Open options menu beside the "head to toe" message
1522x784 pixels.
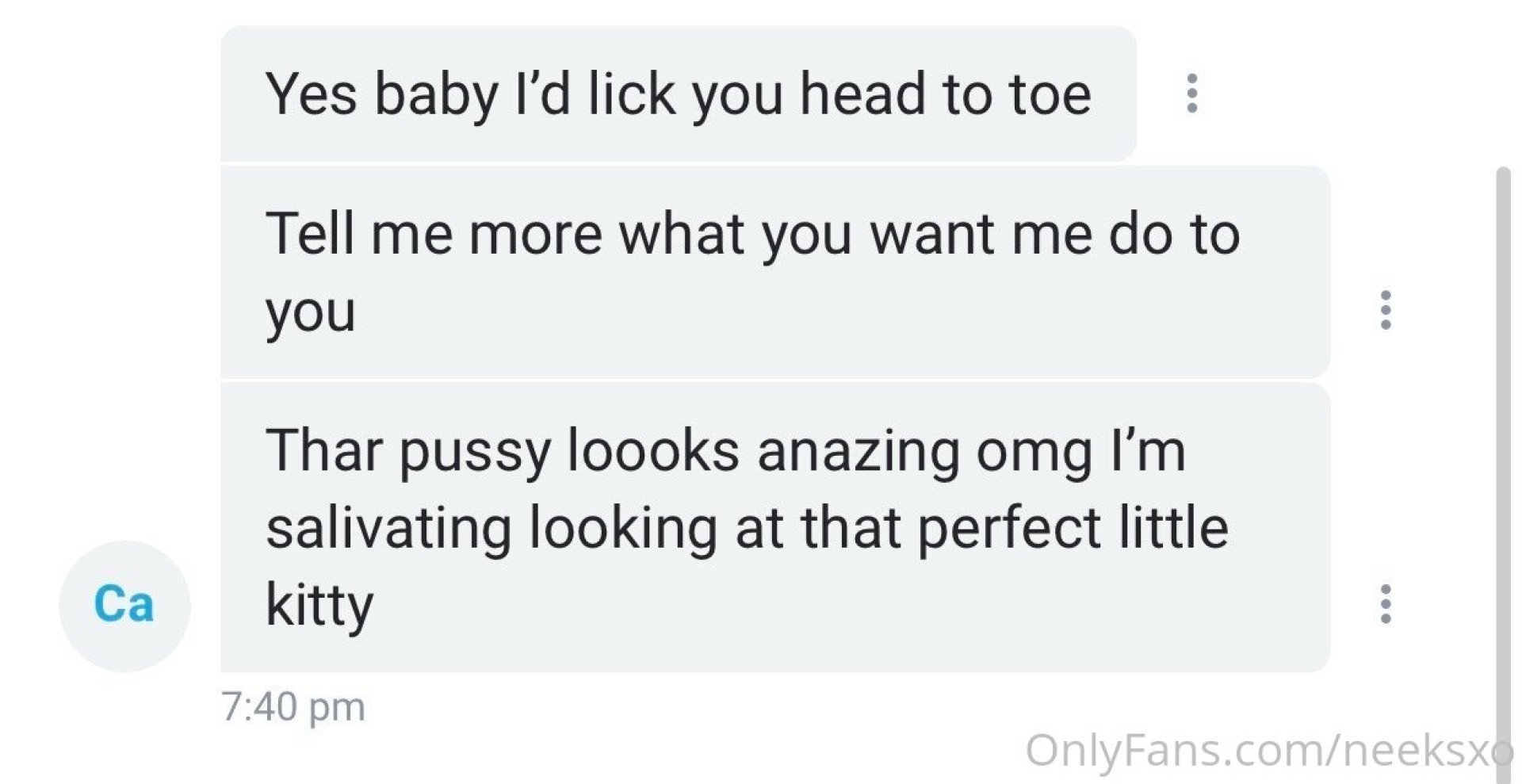point(1191,94)
